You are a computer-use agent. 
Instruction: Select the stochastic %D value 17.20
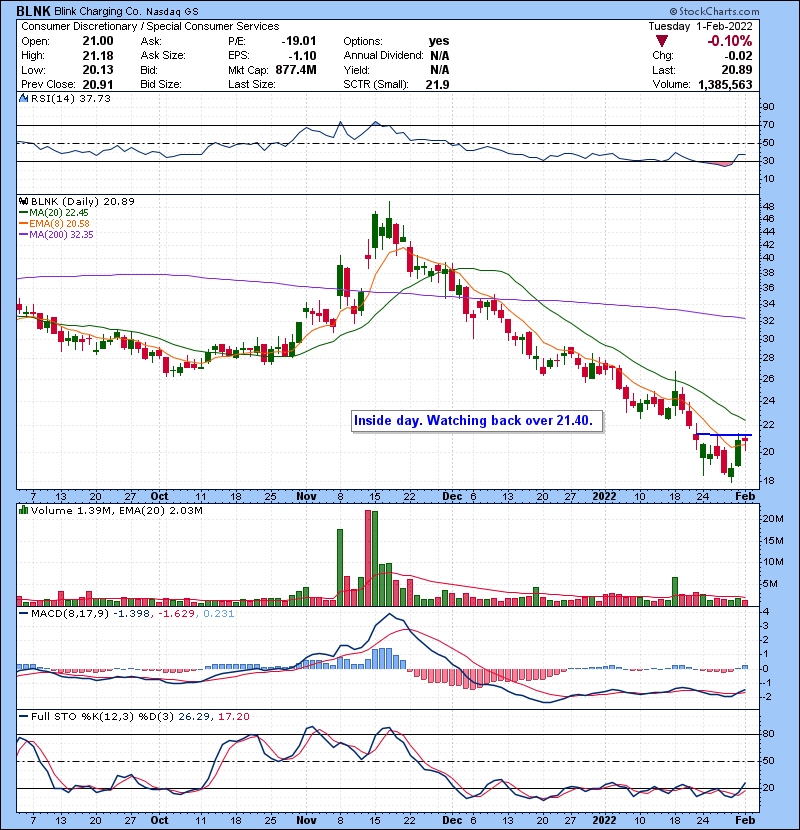click(233, 716)
